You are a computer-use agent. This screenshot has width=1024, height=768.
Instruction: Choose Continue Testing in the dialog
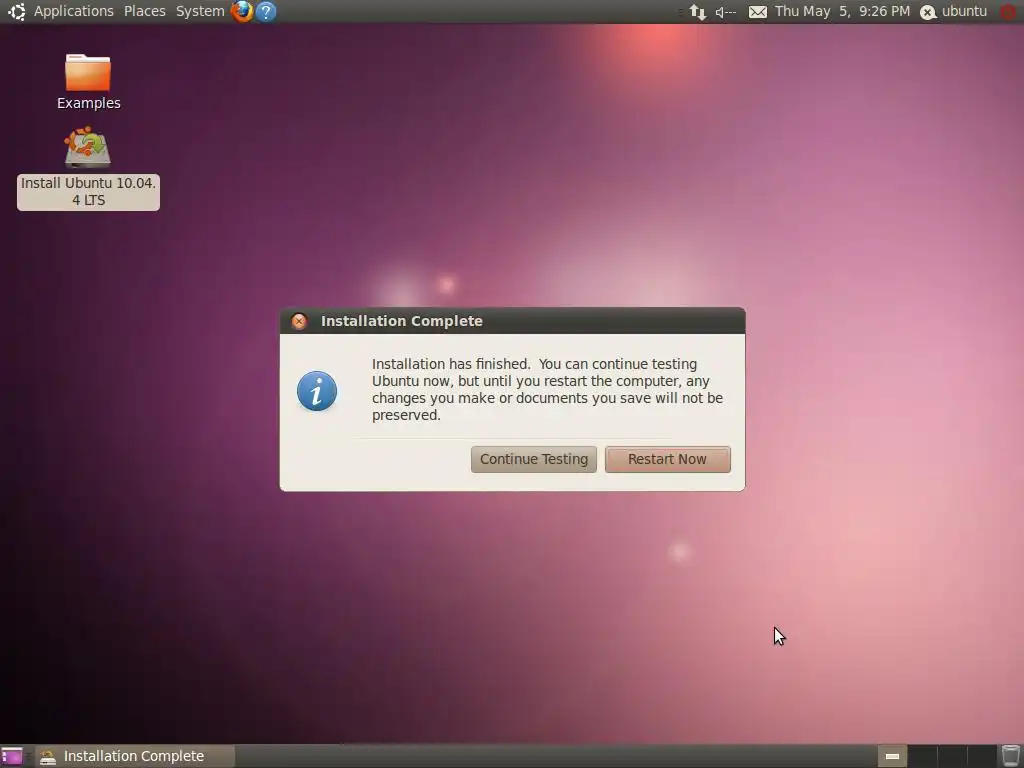pos(534,459)
